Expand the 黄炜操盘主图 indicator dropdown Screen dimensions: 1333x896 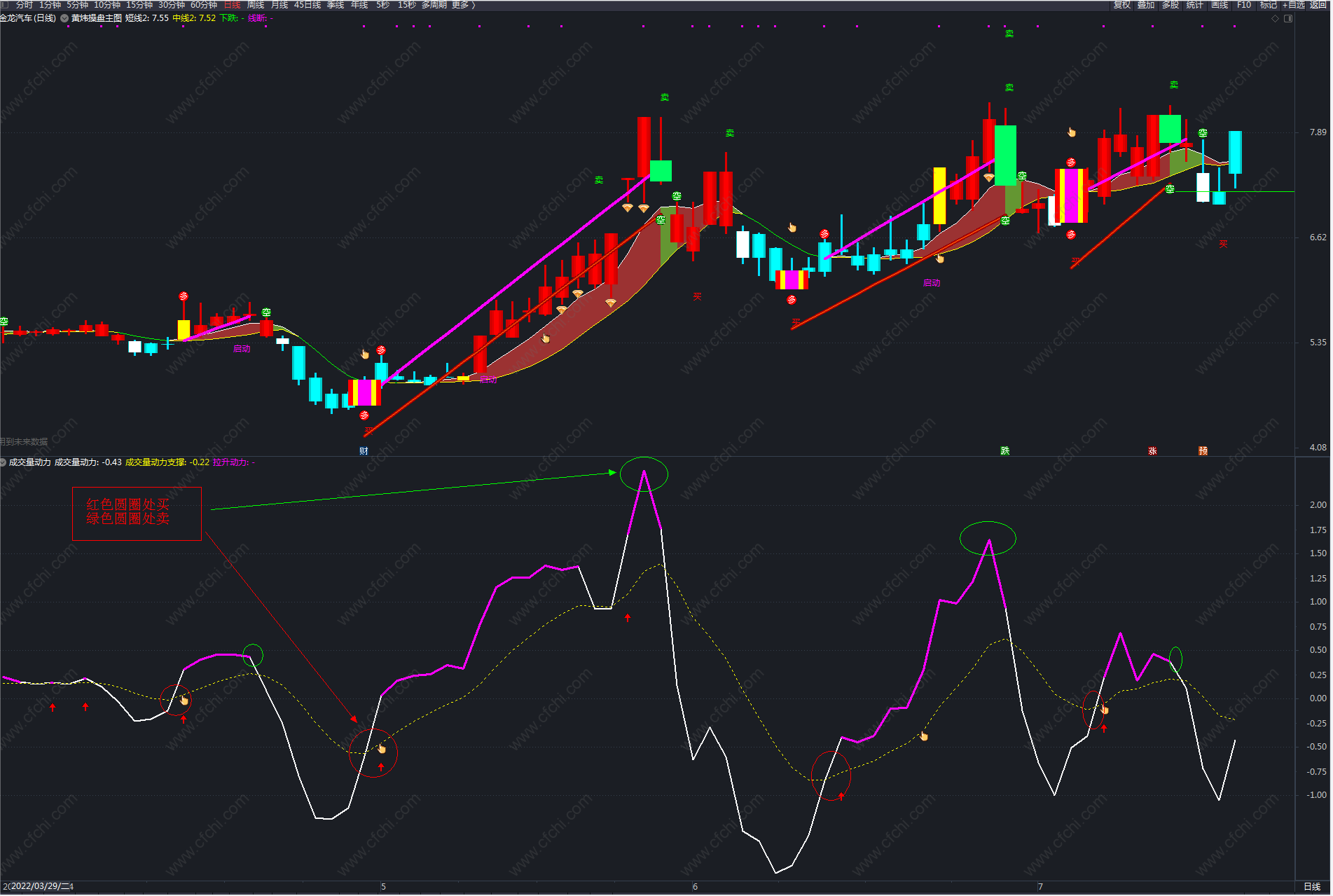point(65,18)
